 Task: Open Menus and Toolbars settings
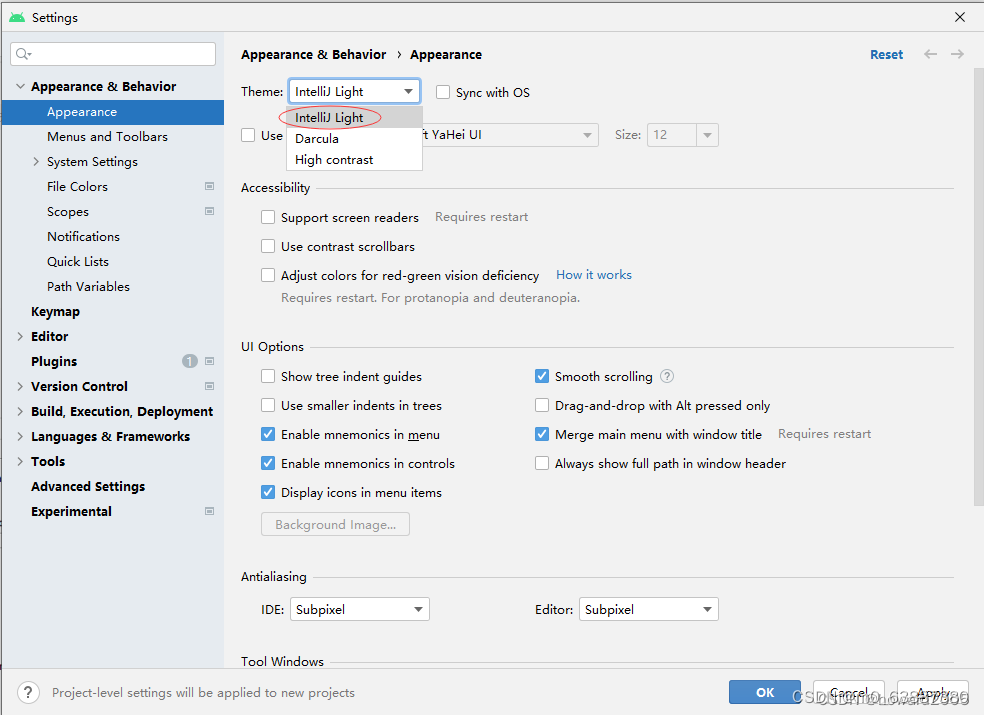107,136
